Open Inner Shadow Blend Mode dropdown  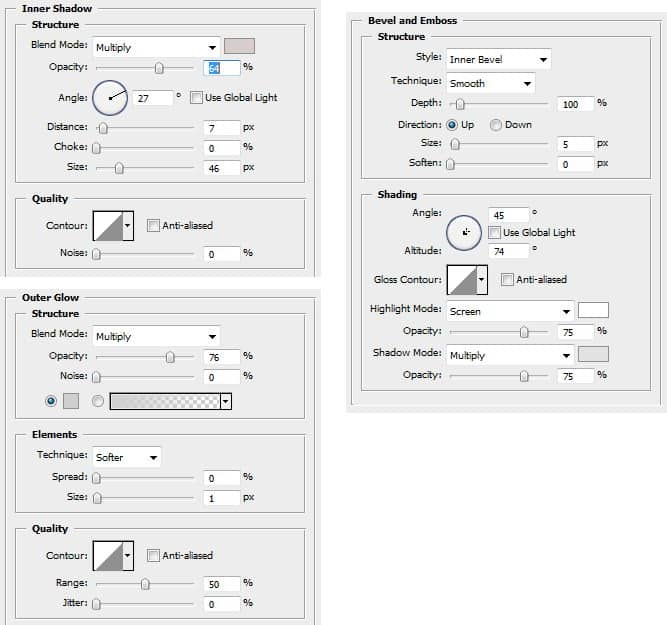pyautogui.click(x=156, y=47)
